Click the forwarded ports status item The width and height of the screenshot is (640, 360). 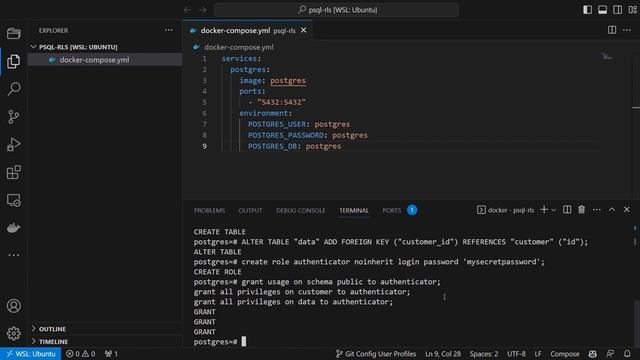(111, 354)
